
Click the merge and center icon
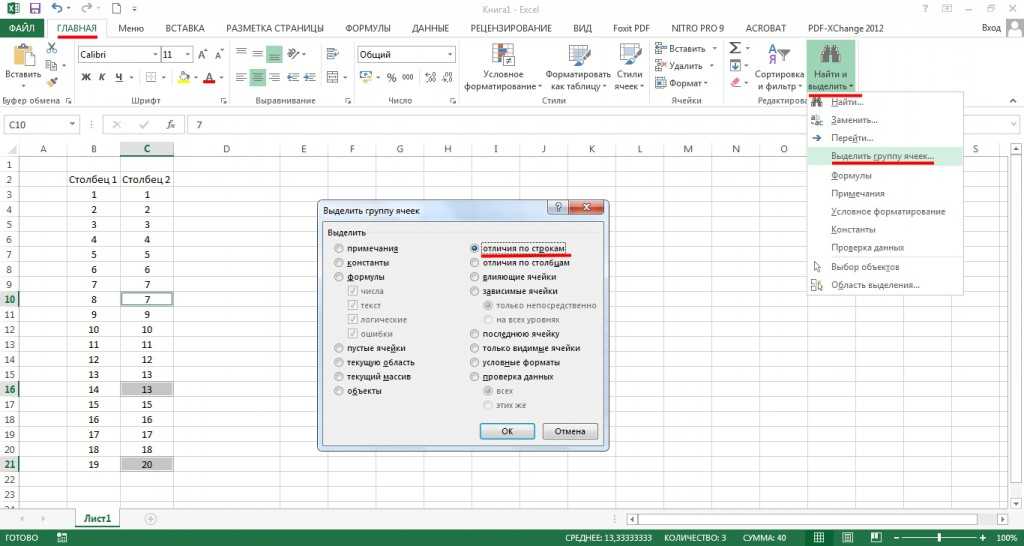[x=332, y=77]
